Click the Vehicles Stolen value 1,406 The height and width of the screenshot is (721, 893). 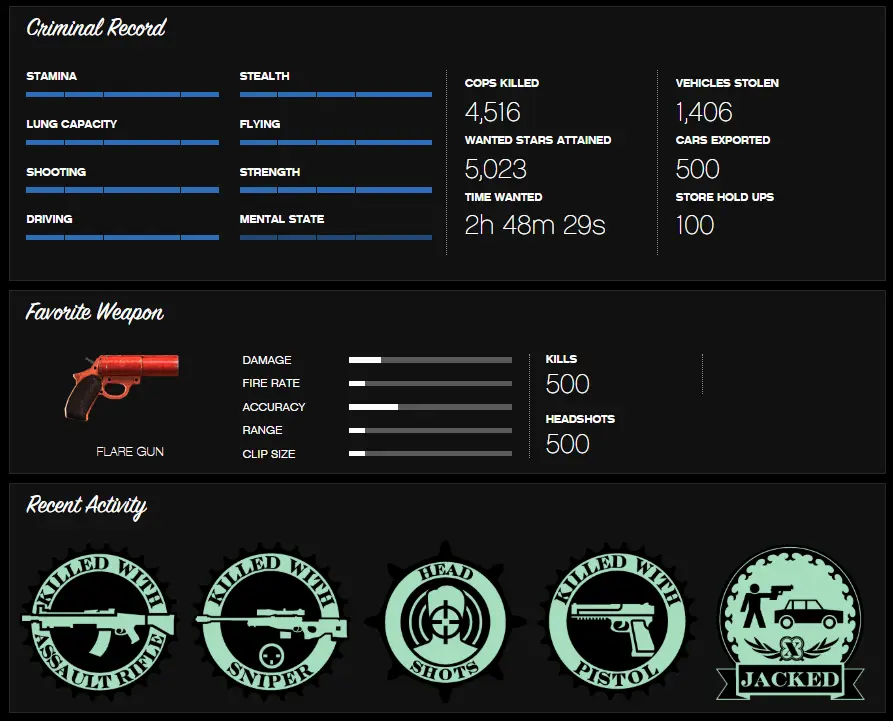click(x=704, y=112)
